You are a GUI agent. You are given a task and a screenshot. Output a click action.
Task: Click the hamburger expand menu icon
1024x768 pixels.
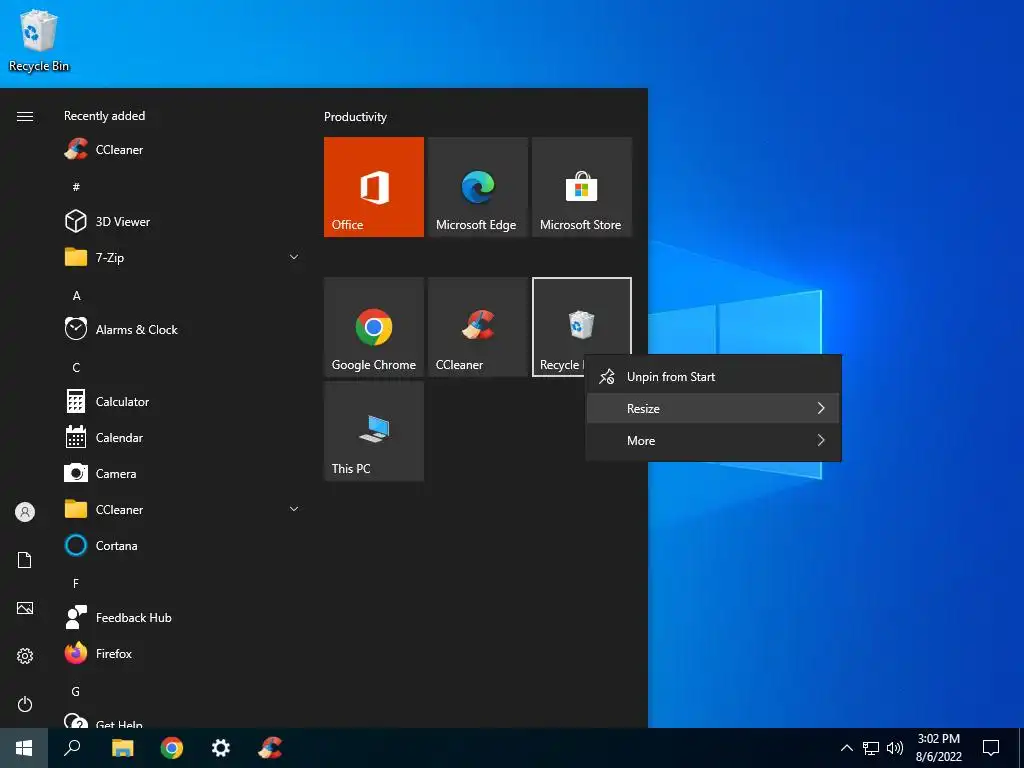tap(25, 116)
